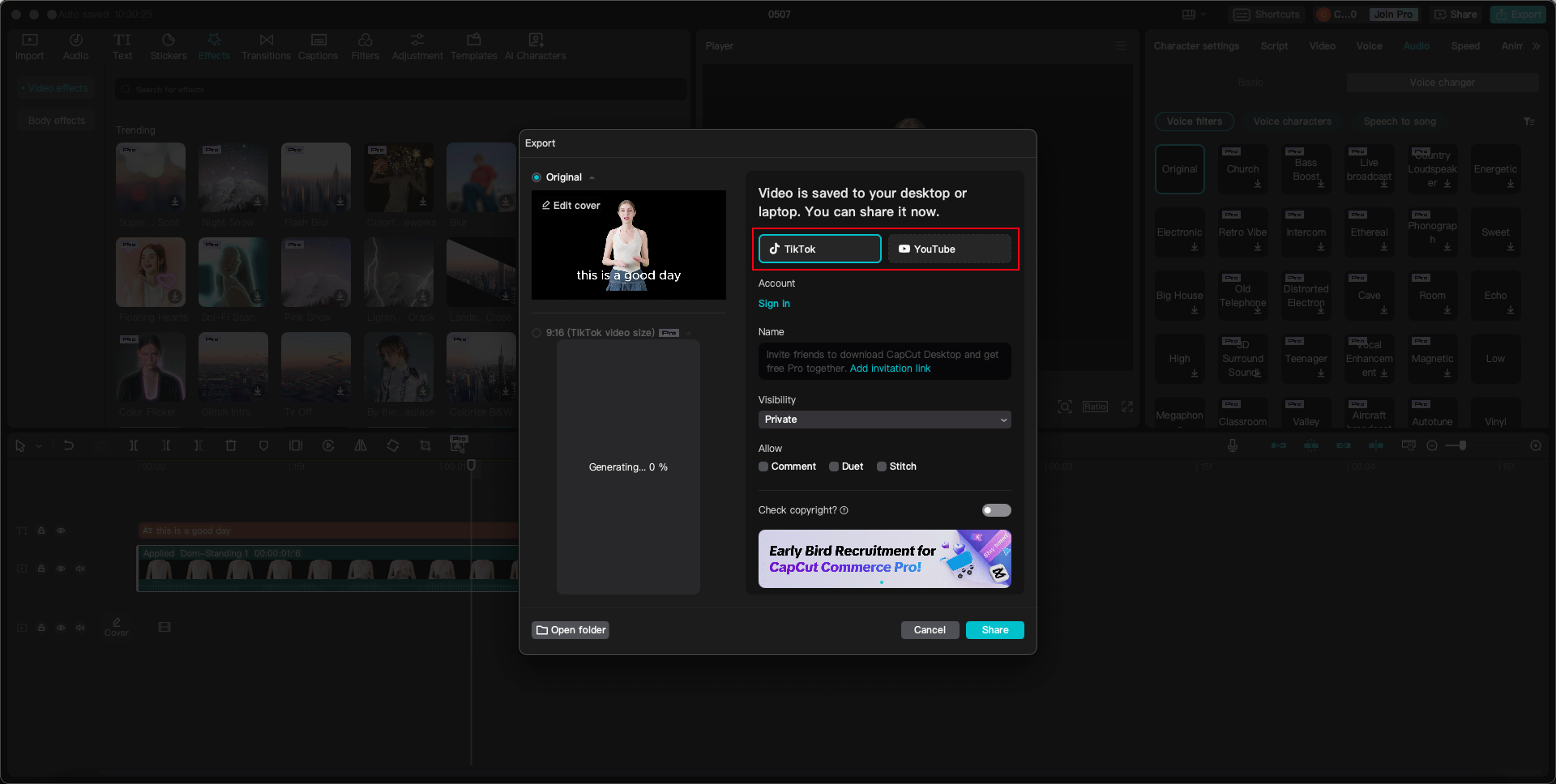Click Edit cover on the preview thumbnail
The image size is (1556, 784).
(571, 206)
